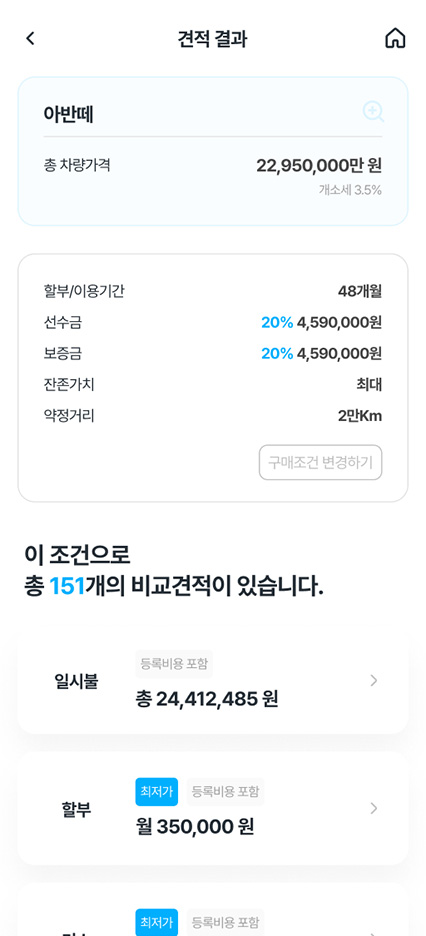Image resolution: width=426 pixels, height=936 pixels.
Task: Click the 구매조건 변경하기 button
Action: (320, 462)
